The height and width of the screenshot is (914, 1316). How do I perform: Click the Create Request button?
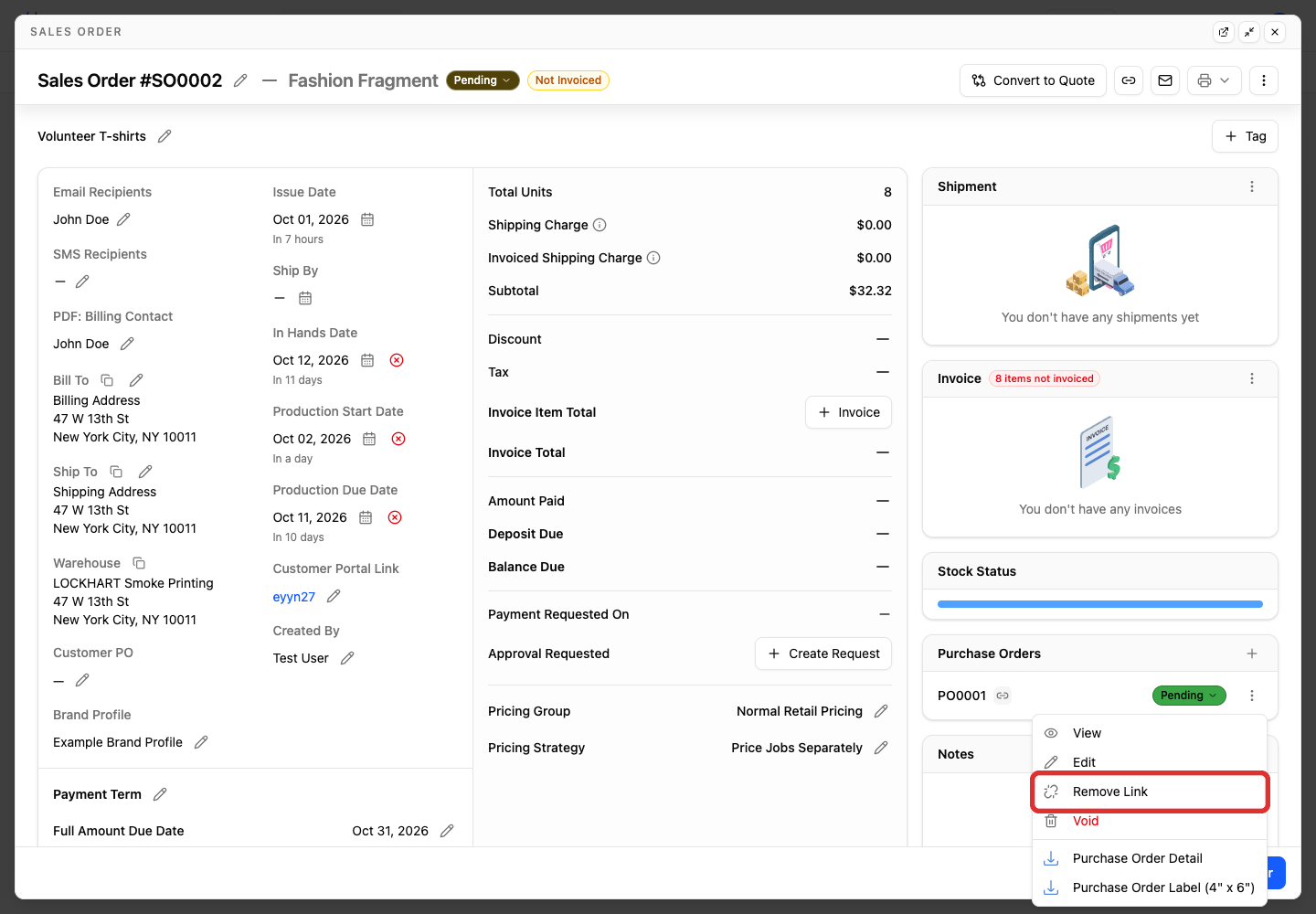tap(823, 654)
